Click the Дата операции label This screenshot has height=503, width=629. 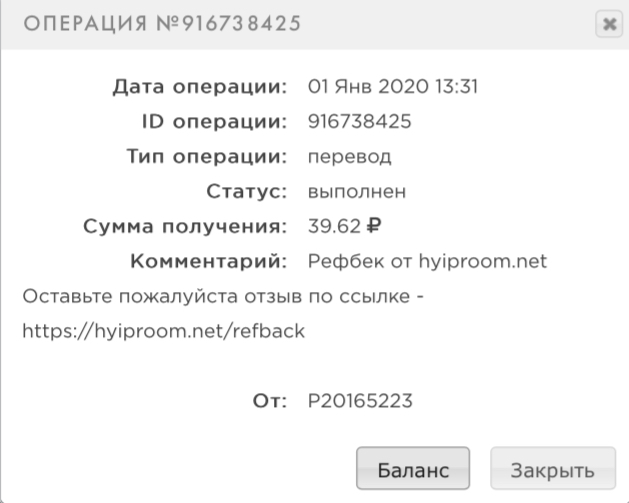[200, 87]
